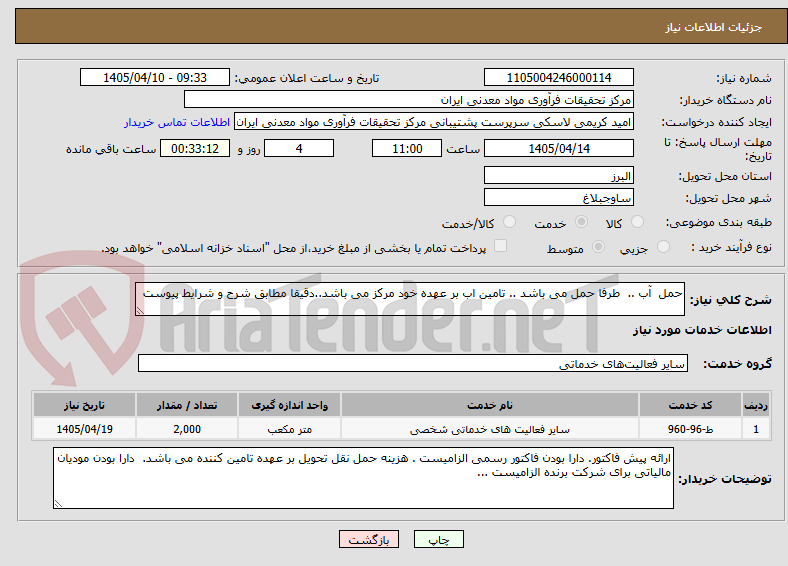788x566 pixels.
Task: Click the resize handle of the description textarea
Action: [140, 311]
